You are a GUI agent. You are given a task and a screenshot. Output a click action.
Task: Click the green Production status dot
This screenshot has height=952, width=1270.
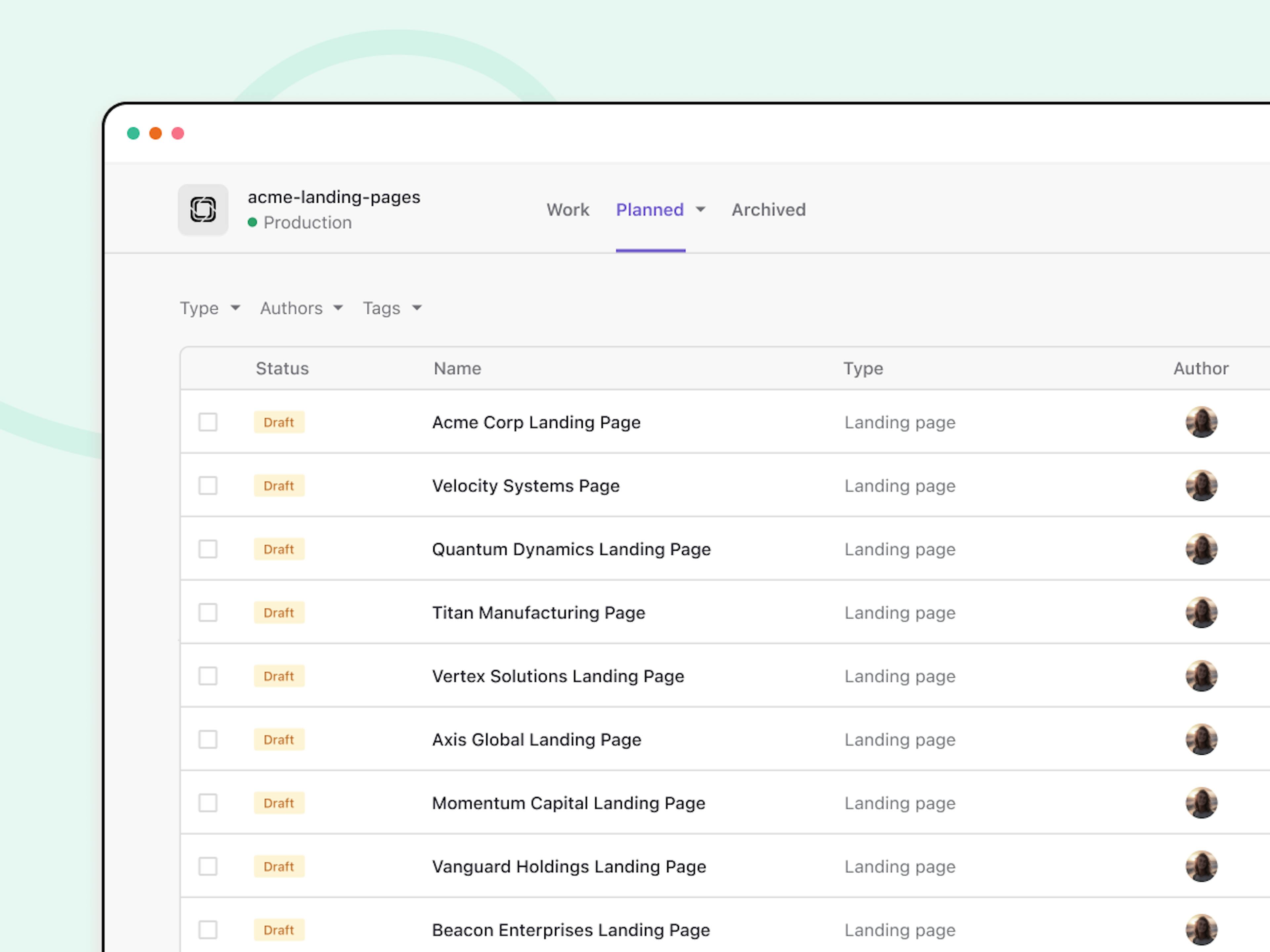252,223
